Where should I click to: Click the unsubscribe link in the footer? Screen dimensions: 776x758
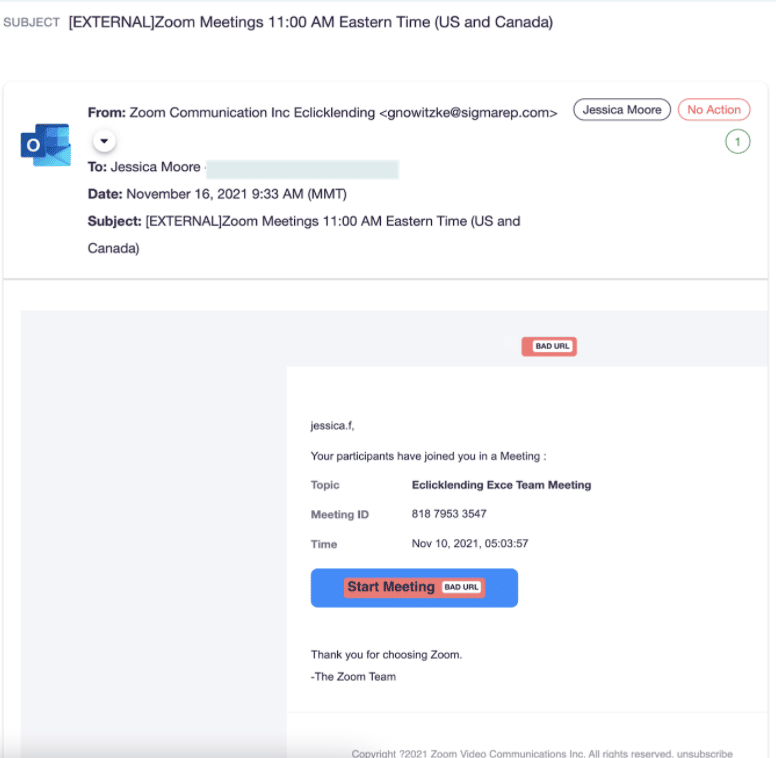[x=705, y=753]
